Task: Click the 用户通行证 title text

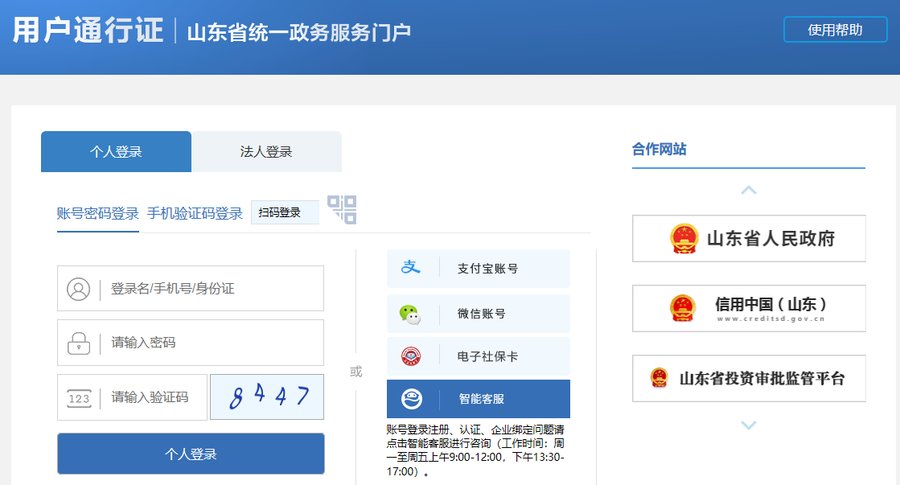Action: point(88,30)
